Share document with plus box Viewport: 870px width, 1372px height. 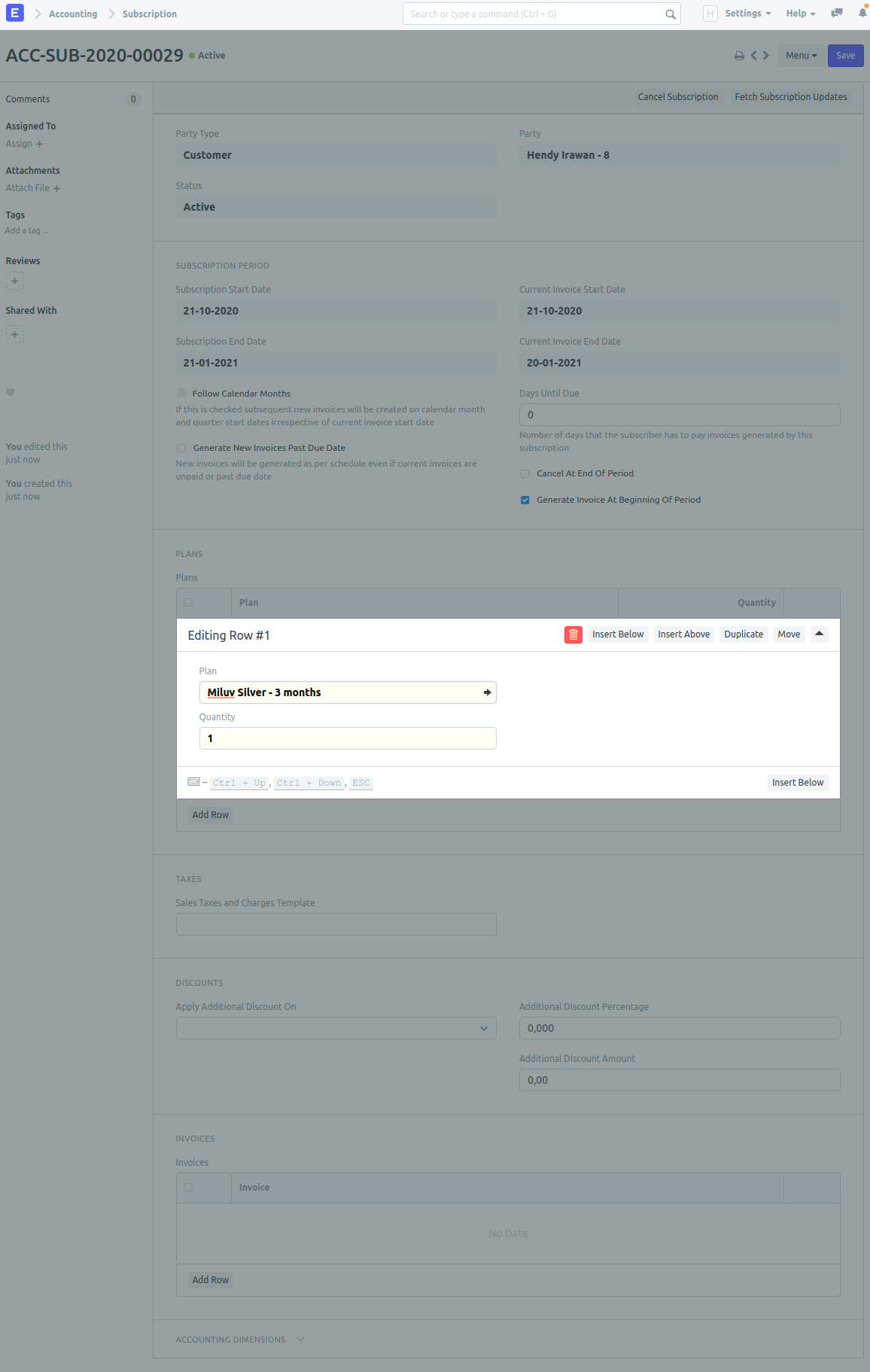pos(14,334)
